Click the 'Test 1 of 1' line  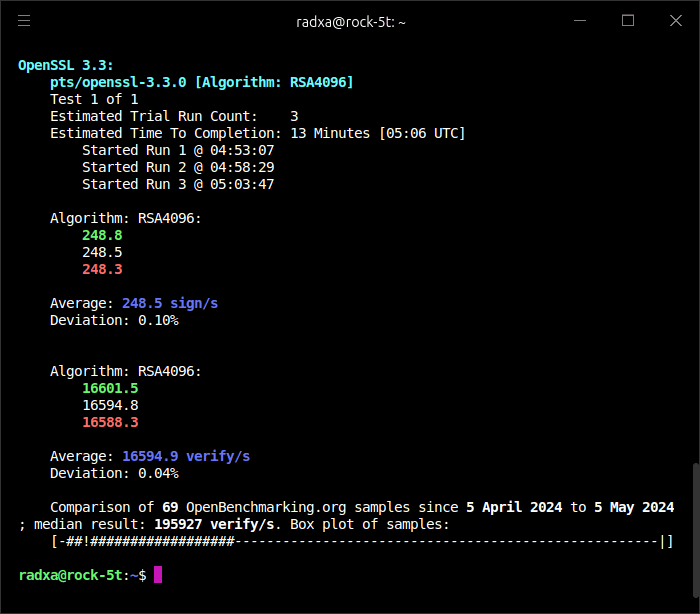[x=94, y=99]
